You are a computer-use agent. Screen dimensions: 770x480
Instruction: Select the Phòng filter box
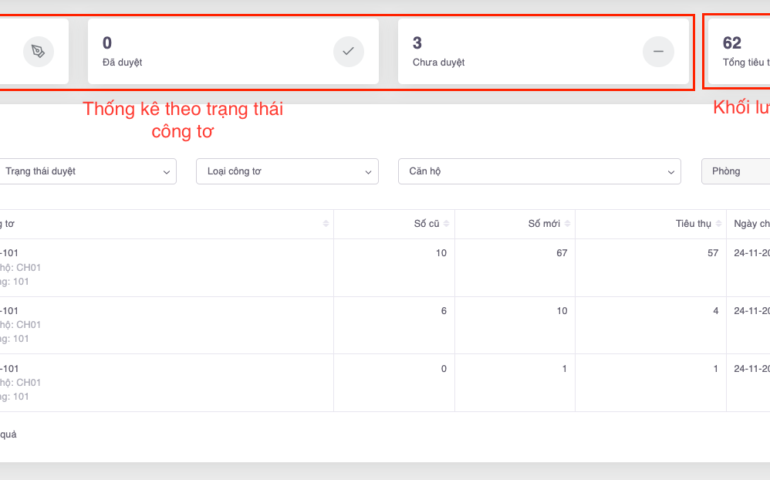point(735,171)
